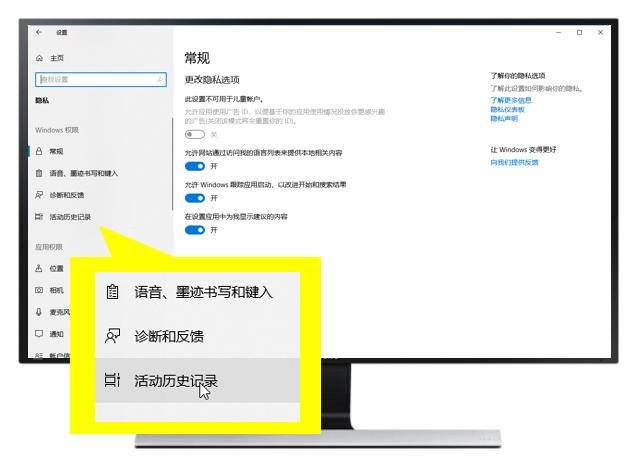Click the magnifier icon in search box
The width and height of the screenshot is (638, 468).
[160, 79]
